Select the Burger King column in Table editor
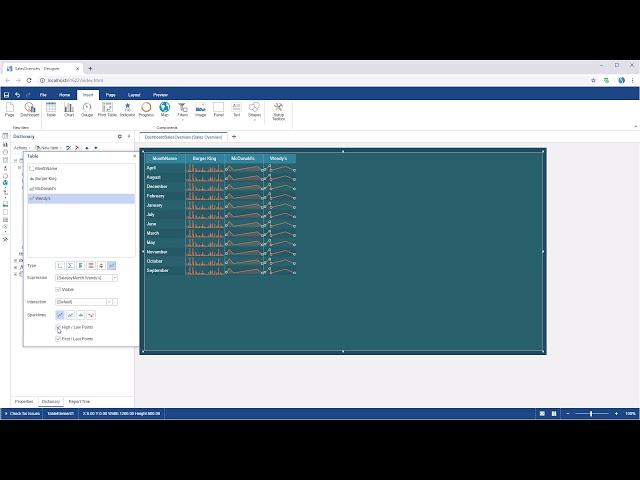 [81, 179]
